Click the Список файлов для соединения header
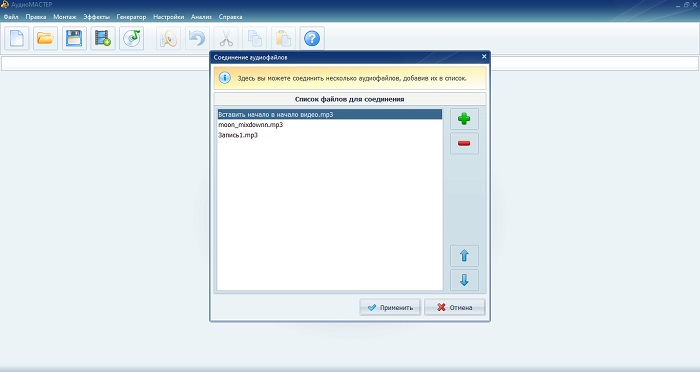700x372 pixels. click(x=350, y=99)
